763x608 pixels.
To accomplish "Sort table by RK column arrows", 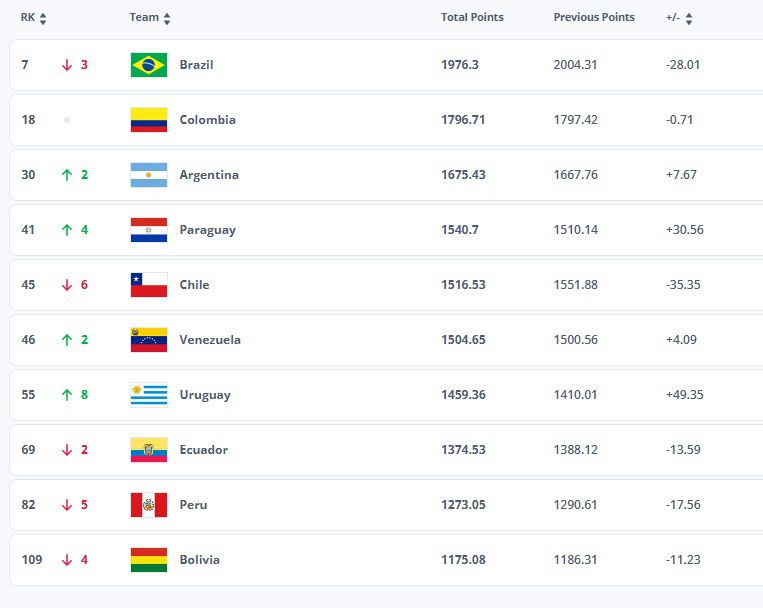I will pyautogui.click(x=43, y=18).
